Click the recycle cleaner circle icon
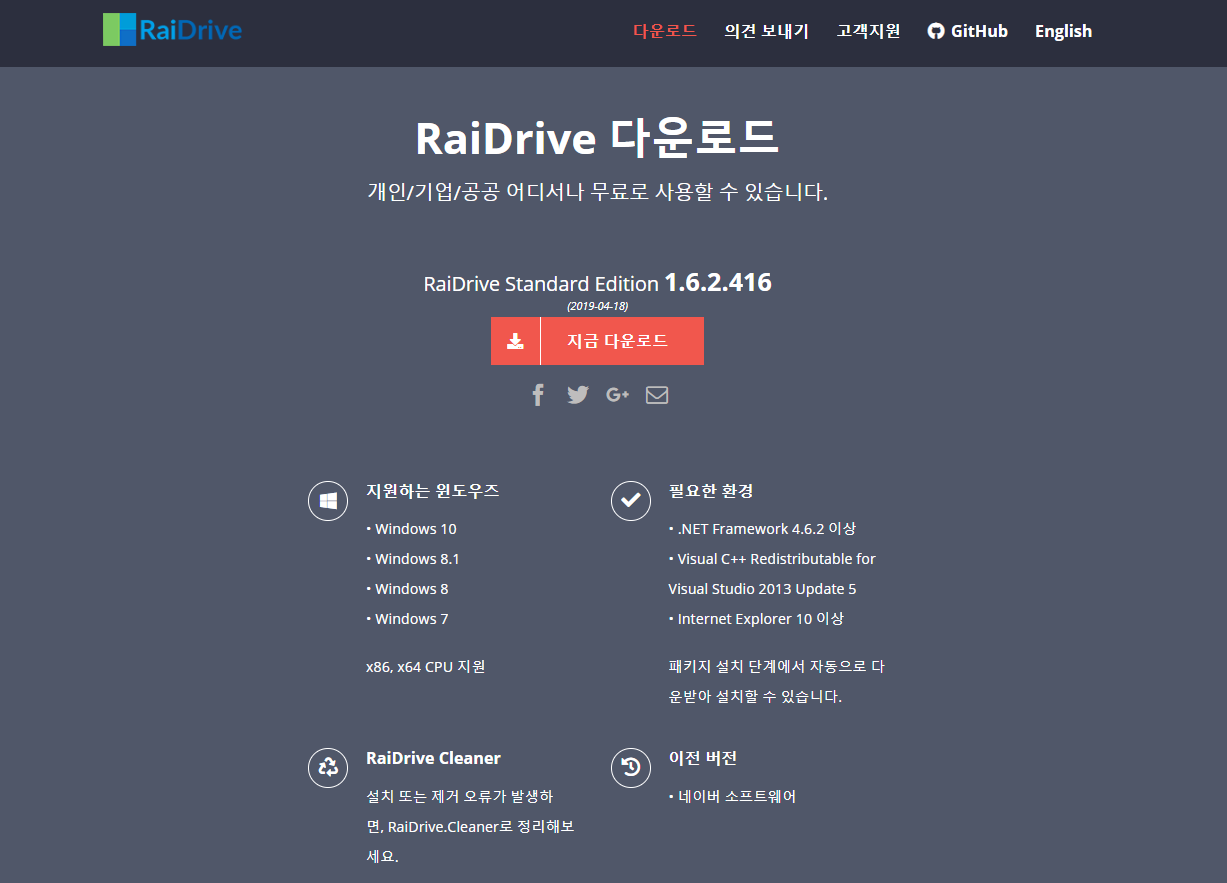This screenshot has width=1227, height=883. point(328,768)
